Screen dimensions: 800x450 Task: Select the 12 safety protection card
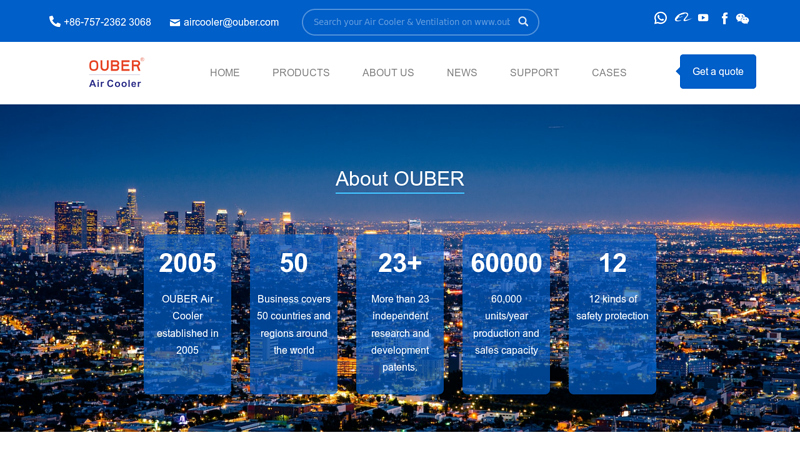pos(612,314)
